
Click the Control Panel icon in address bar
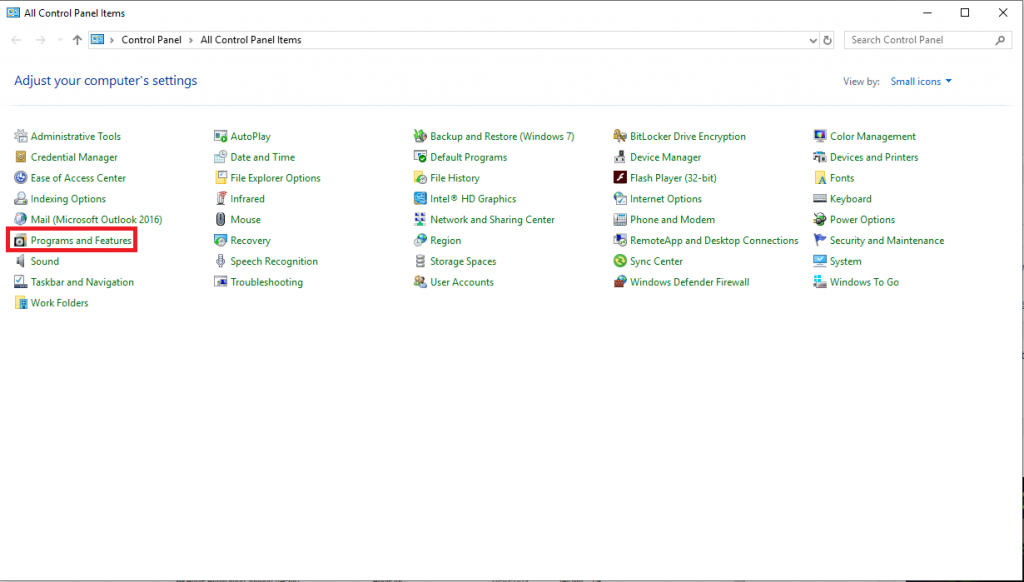point(97,40)
